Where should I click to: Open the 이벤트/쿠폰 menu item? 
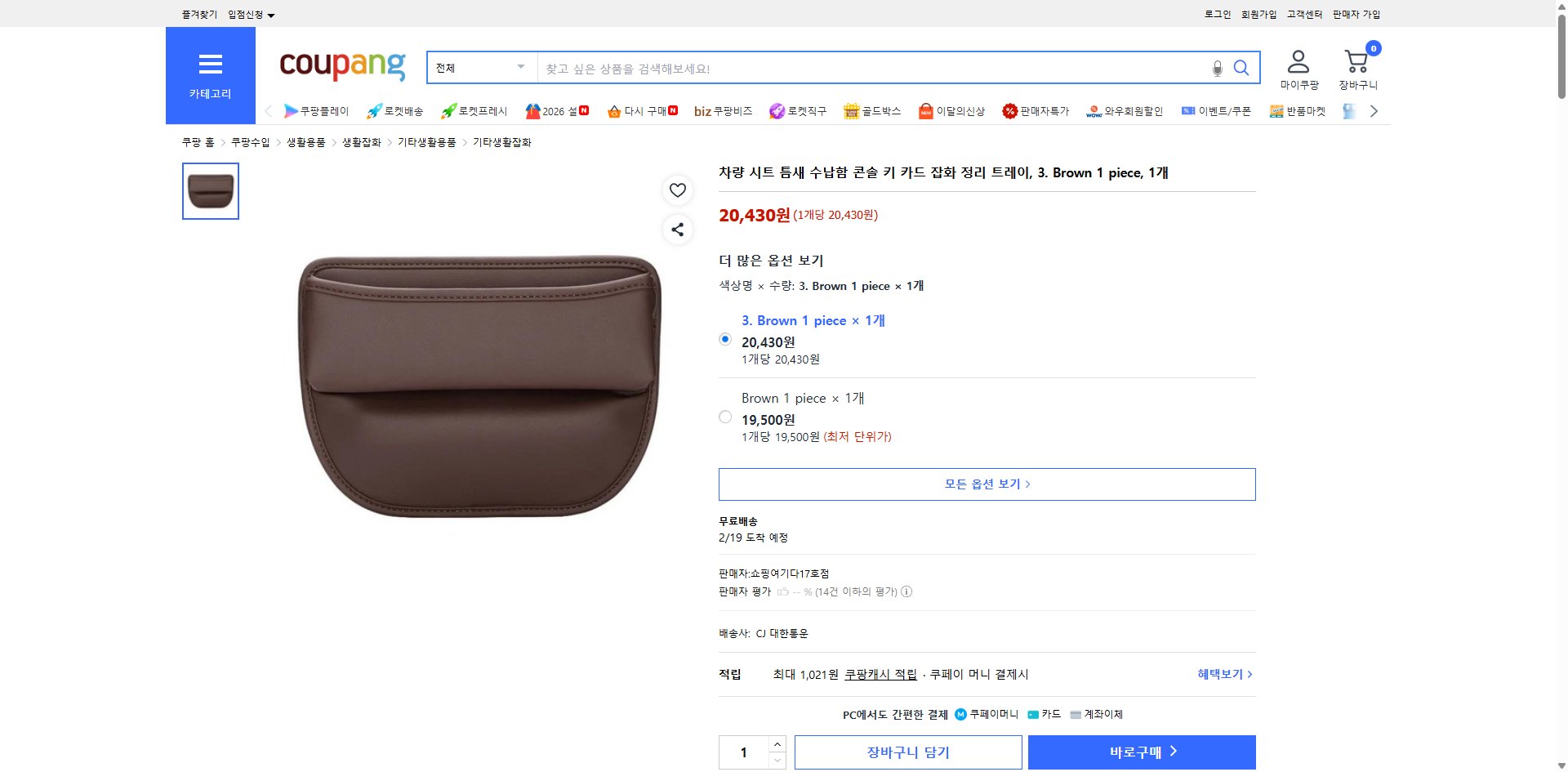(1216, 111)
